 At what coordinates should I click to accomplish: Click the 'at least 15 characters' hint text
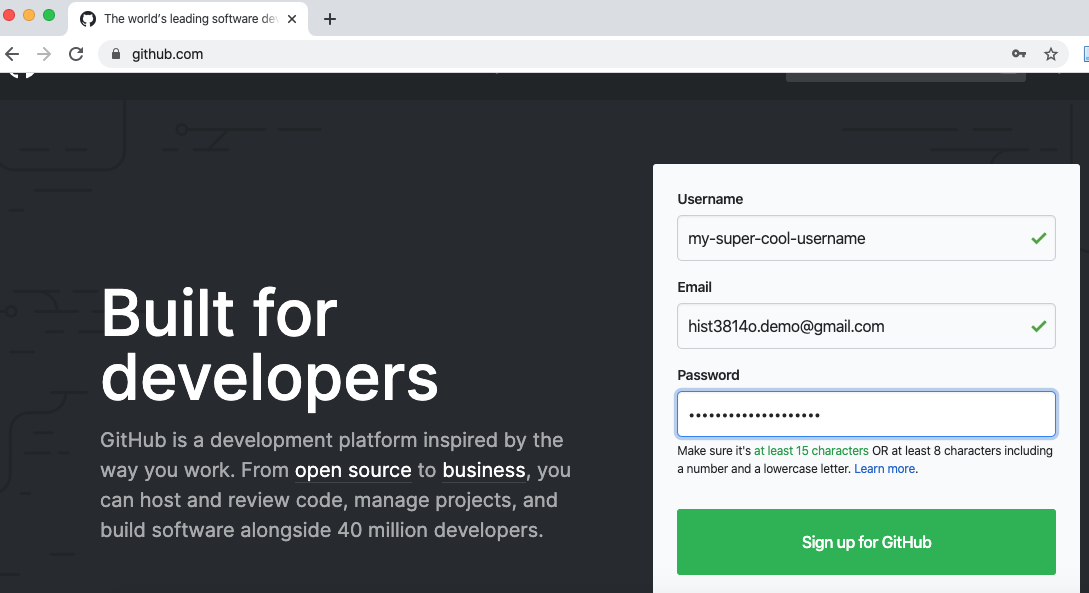tap(811, 451)
